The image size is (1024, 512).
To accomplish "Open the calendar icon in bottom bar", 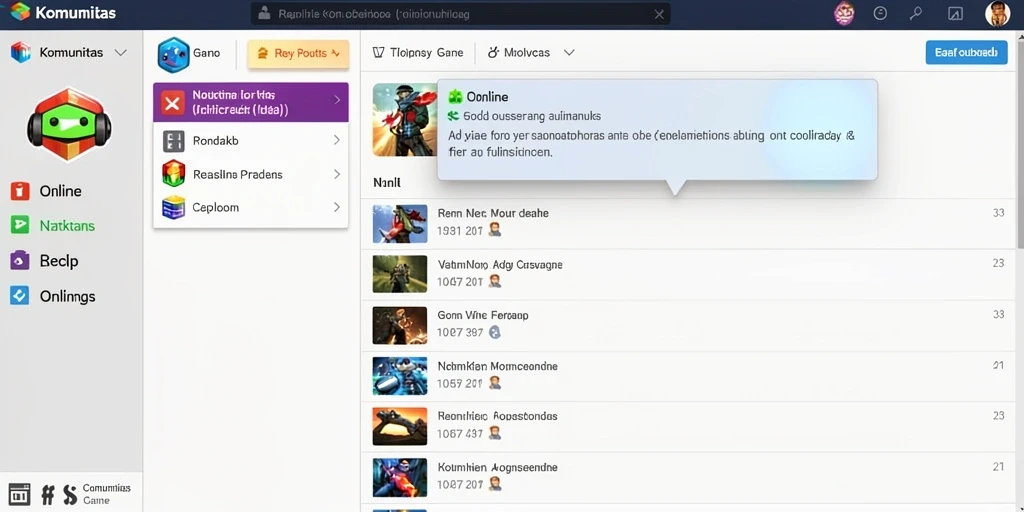I will [x=19, y=494].
